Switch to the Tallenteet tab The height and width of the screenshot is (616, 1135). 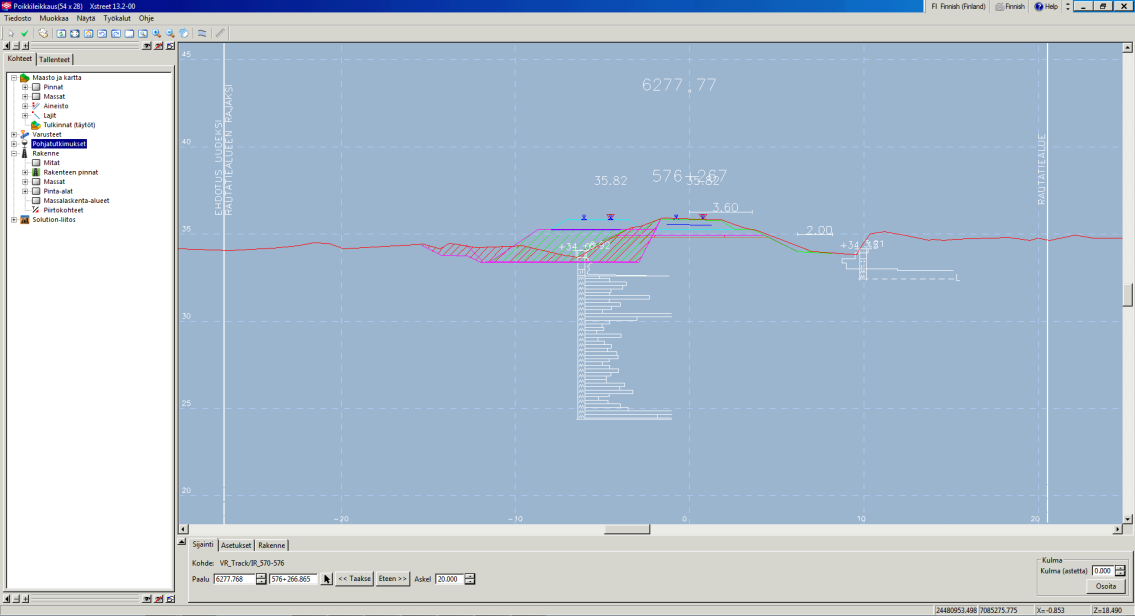54,59
